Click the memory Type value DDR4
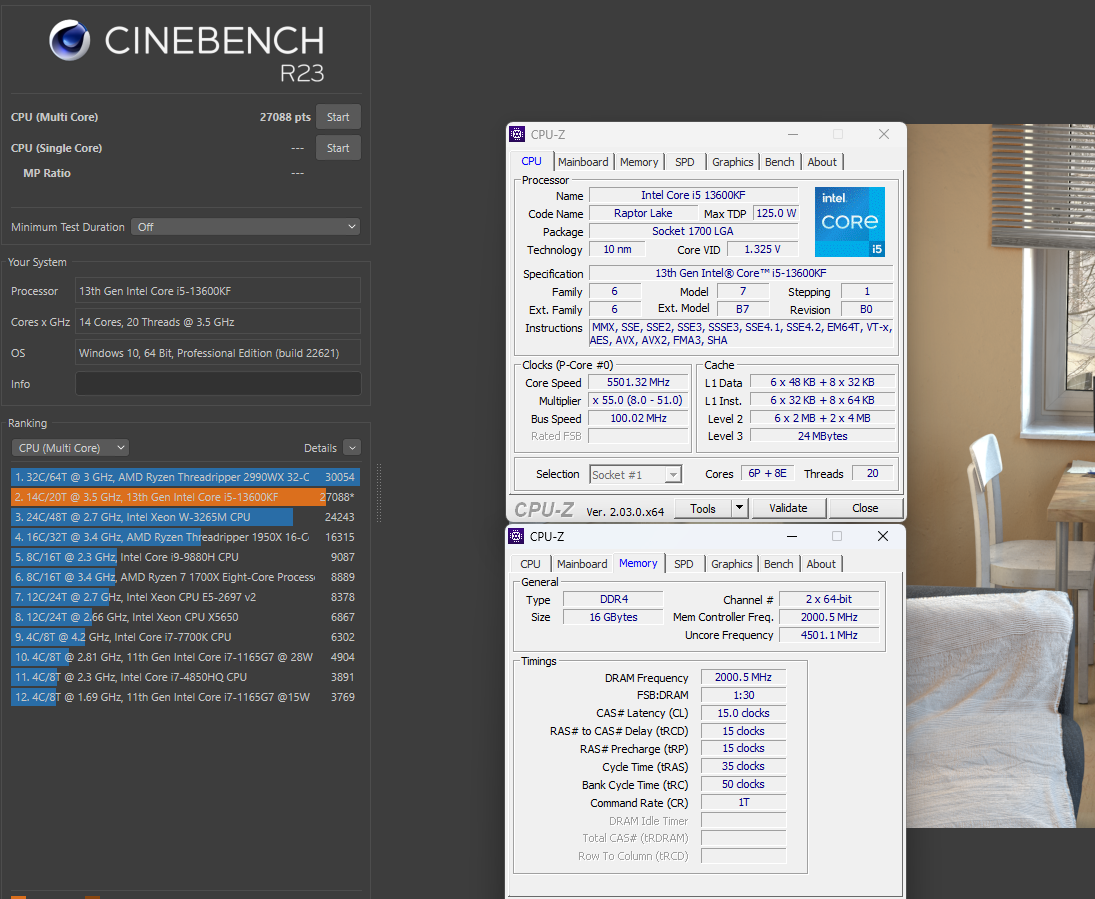 [x=614, y=599]
